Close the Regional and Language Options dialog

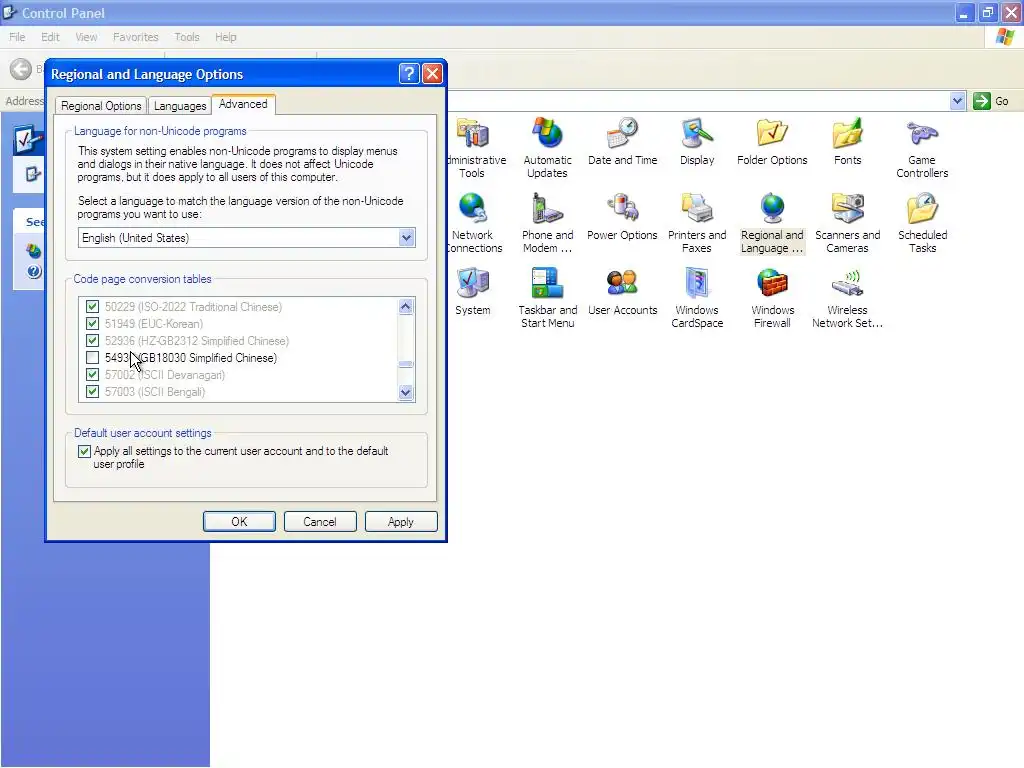click(x=432, y=74)
